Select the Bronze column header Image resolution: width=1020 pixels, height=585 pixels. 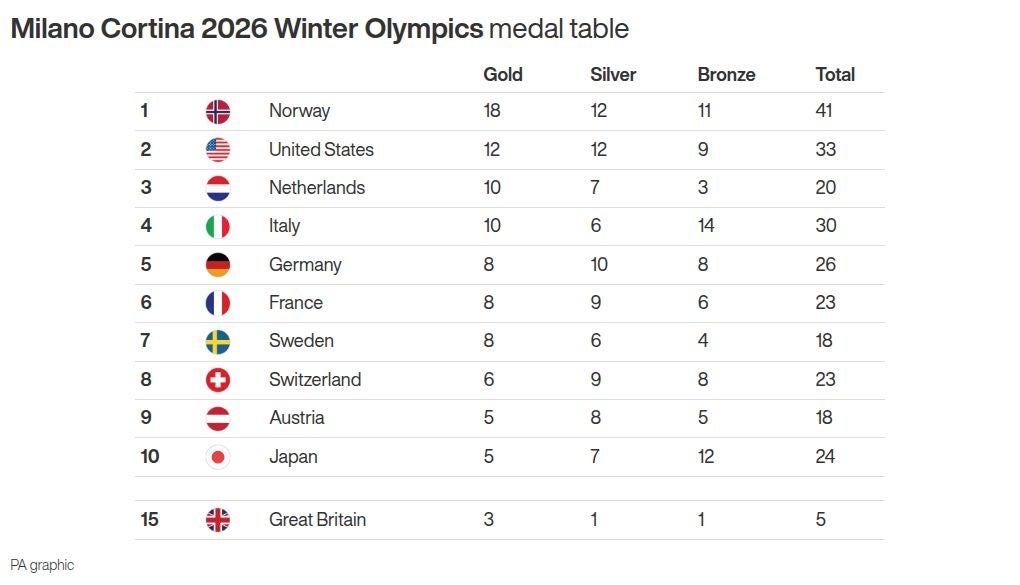pos(726,74)
